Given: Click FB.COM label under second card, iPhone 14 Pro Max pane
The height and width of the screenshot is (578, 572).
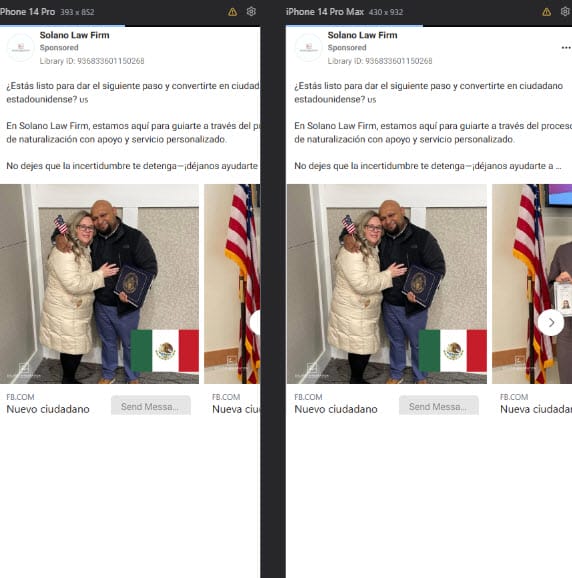Looking at the screenshot, I should tap(514, 397).
